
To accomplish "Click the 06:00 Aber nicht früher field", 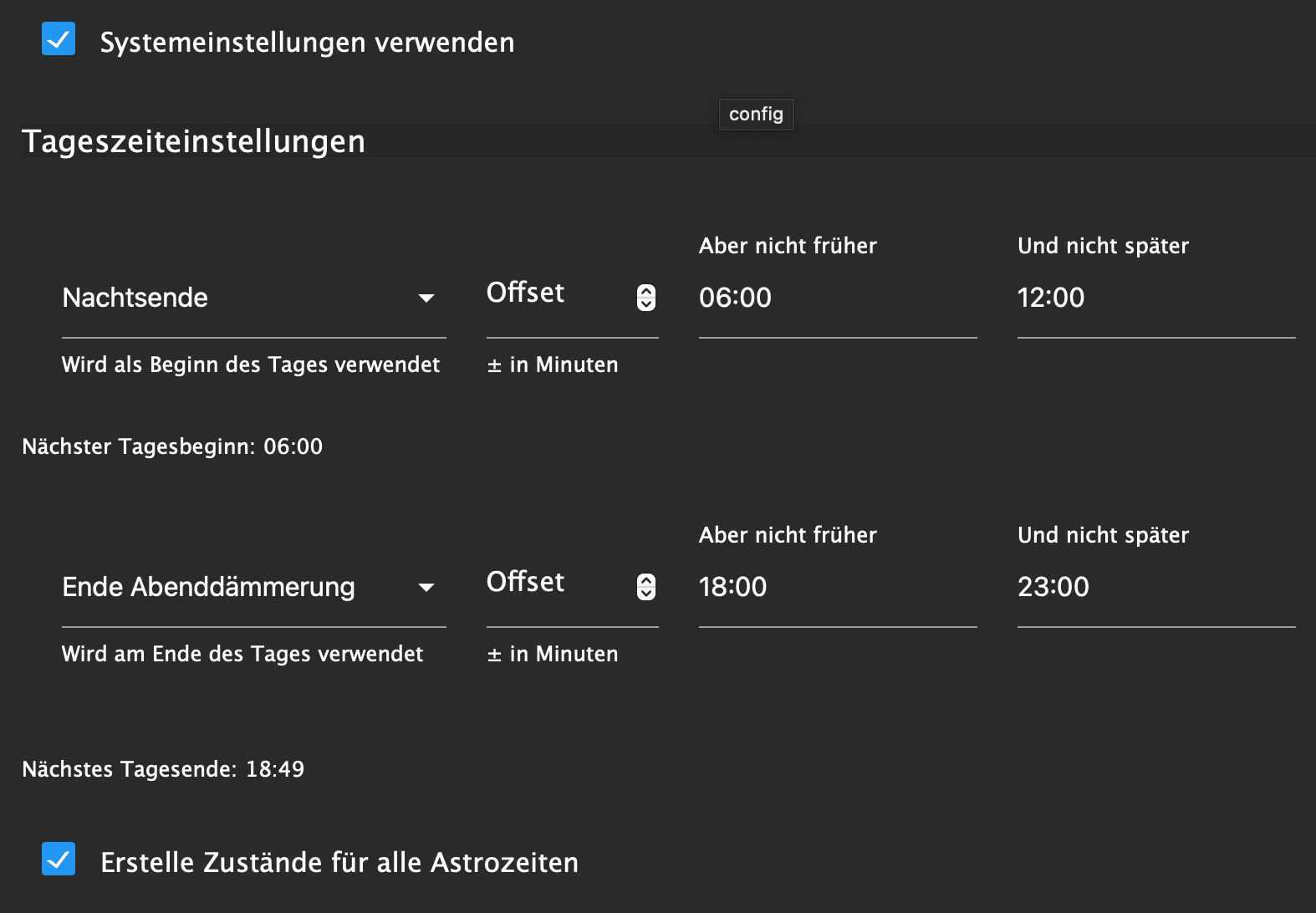I will [x=837, y=298].
